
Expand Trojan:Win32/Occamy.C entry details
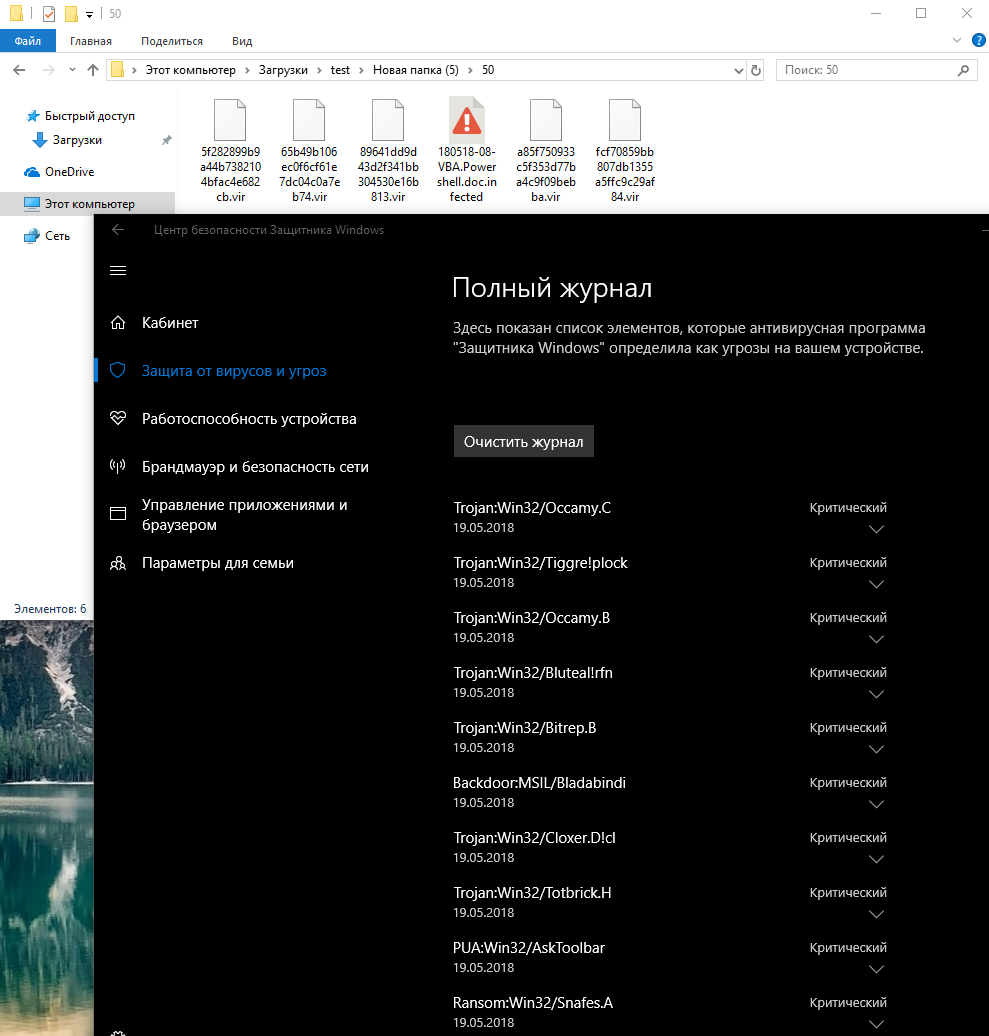[876, 529]
